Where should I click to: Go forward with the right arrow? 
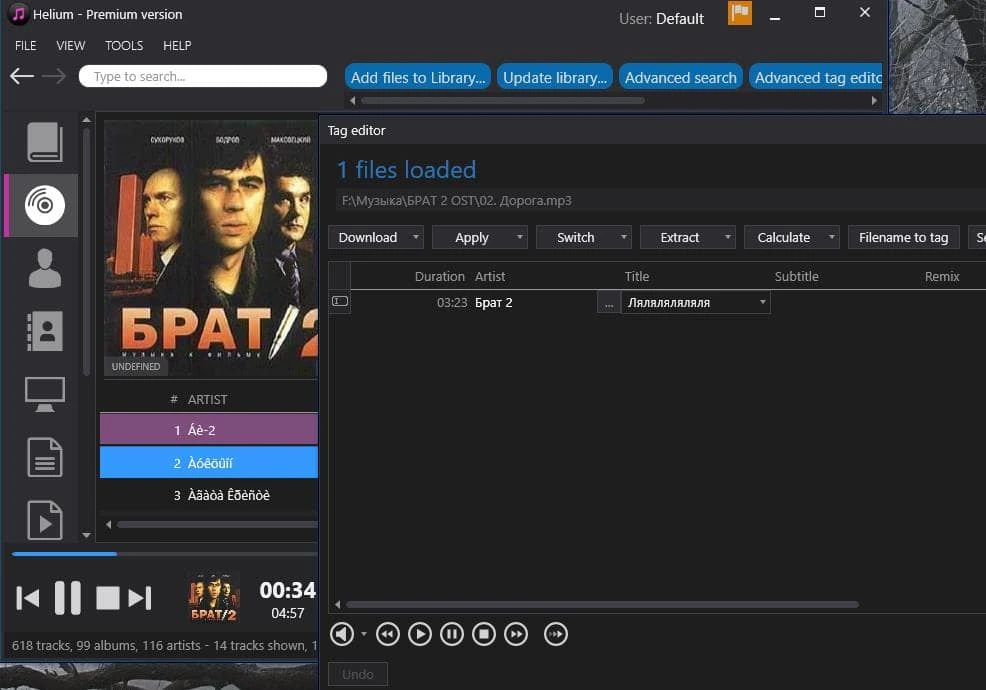click(54, 76)
